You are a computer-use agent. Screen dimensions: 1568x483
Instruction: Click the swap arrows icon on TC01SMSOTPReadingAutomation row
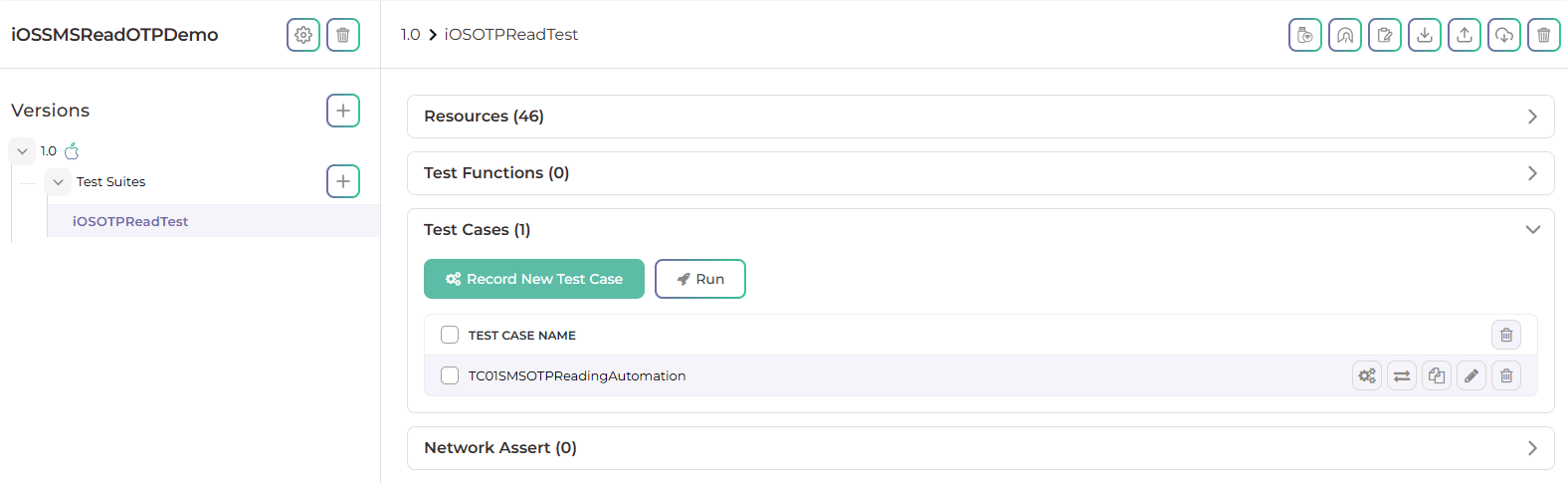click(1401, 375)
